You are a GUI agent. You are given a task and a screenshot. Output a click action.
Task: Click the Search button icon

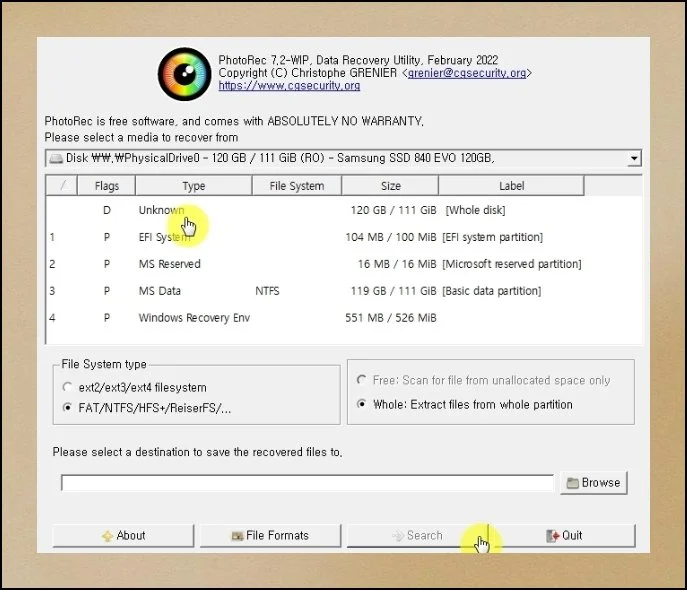click(x=398, y=536)
